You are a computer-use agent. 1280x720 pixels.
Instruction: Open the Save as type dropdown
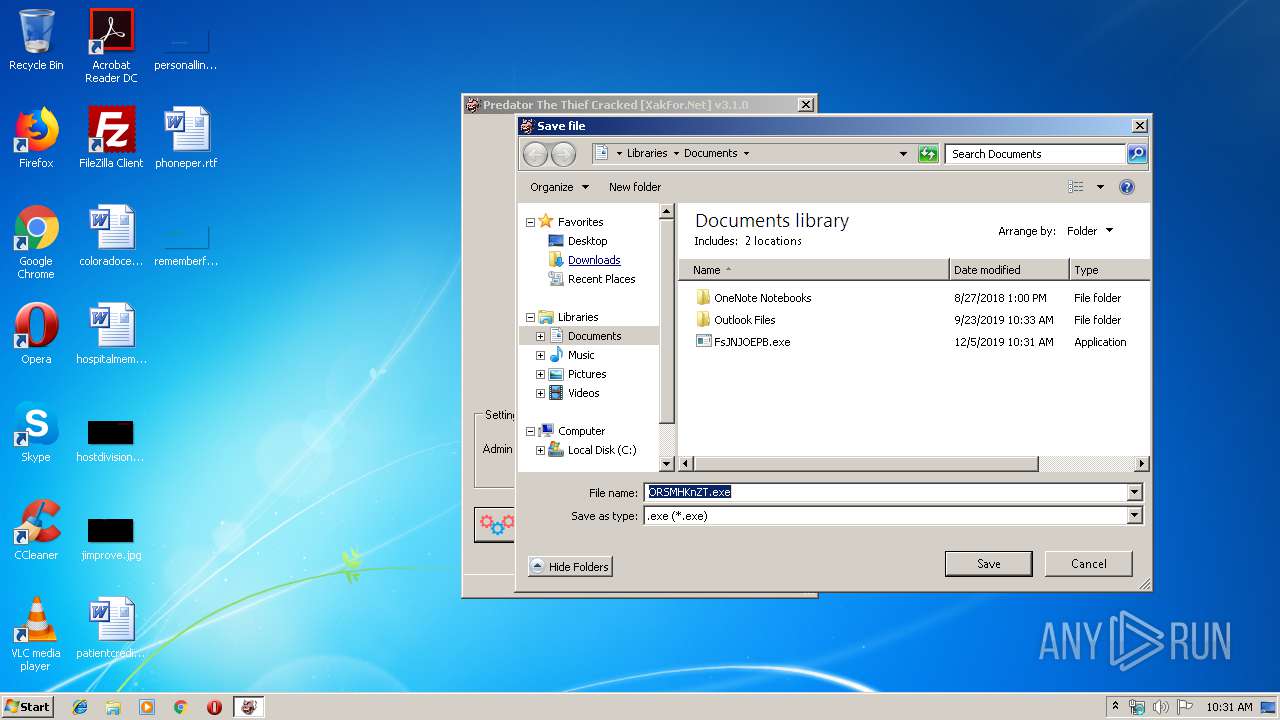(x=1134, y=516)
